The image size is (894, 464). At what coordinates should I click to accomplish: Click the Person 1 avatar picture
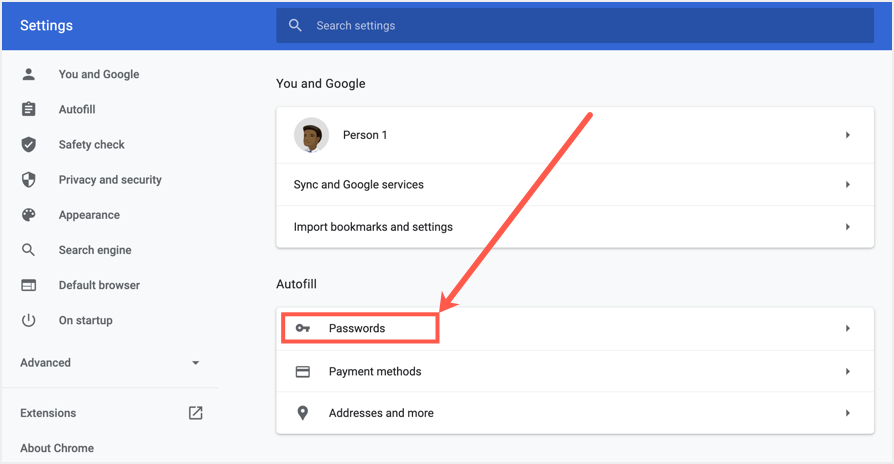click(311, 135)
